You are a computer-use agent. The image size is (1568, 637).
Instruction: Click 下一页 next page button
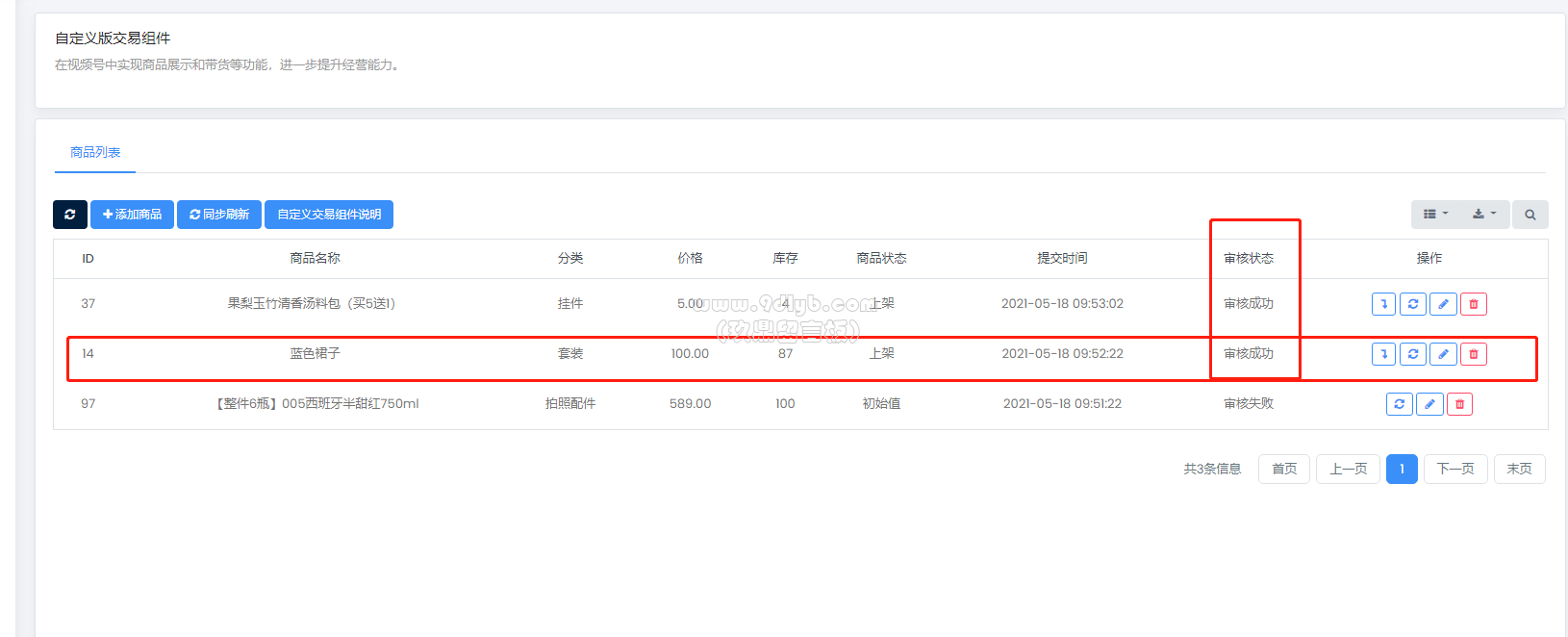click(x=1455, y=469)
